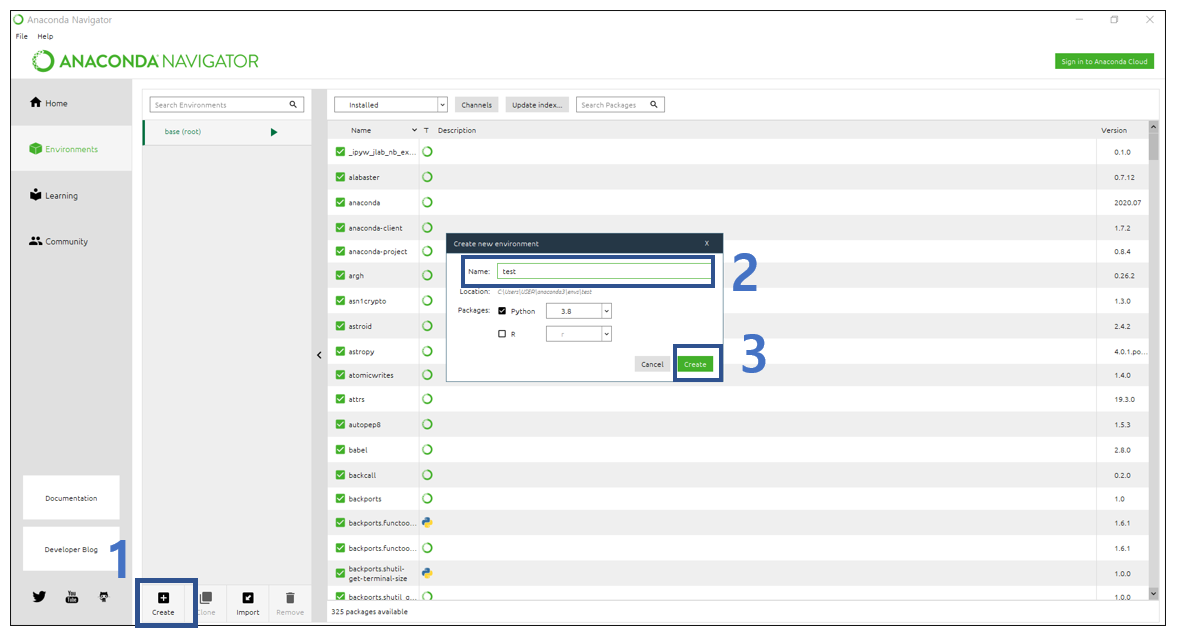Select the base (root) environment
The height and width of the screenshot is (633, 1177).
[x=227, y=132]
